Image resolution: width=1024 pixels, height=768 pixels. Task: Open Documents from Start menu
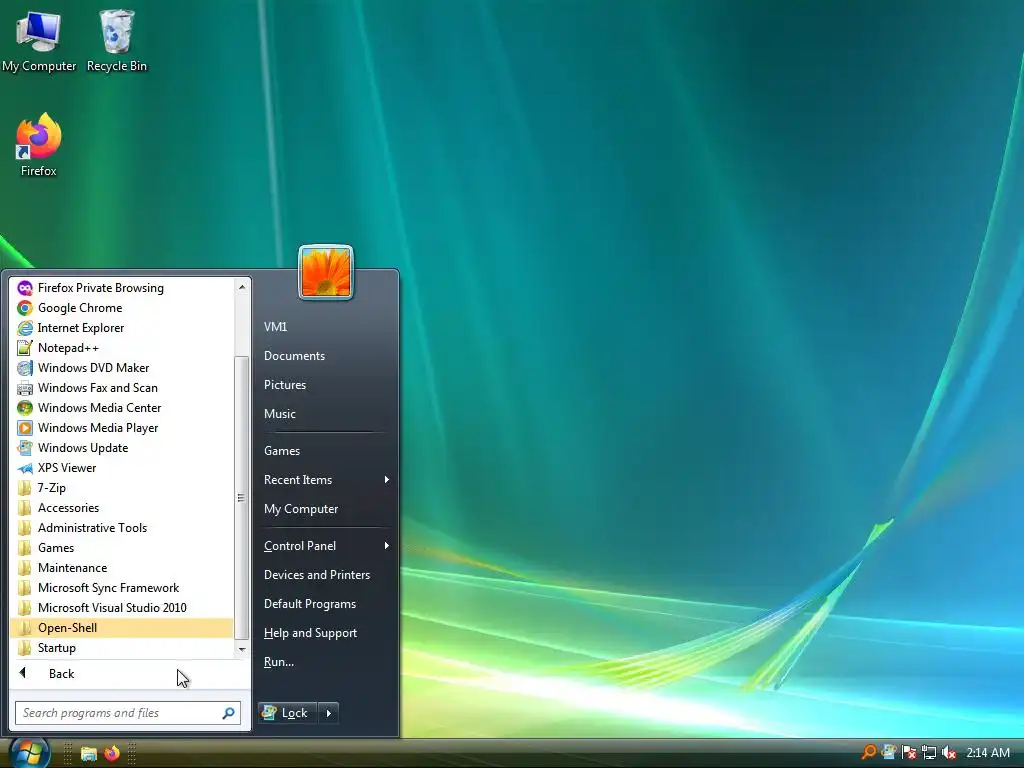pos(326,356)
